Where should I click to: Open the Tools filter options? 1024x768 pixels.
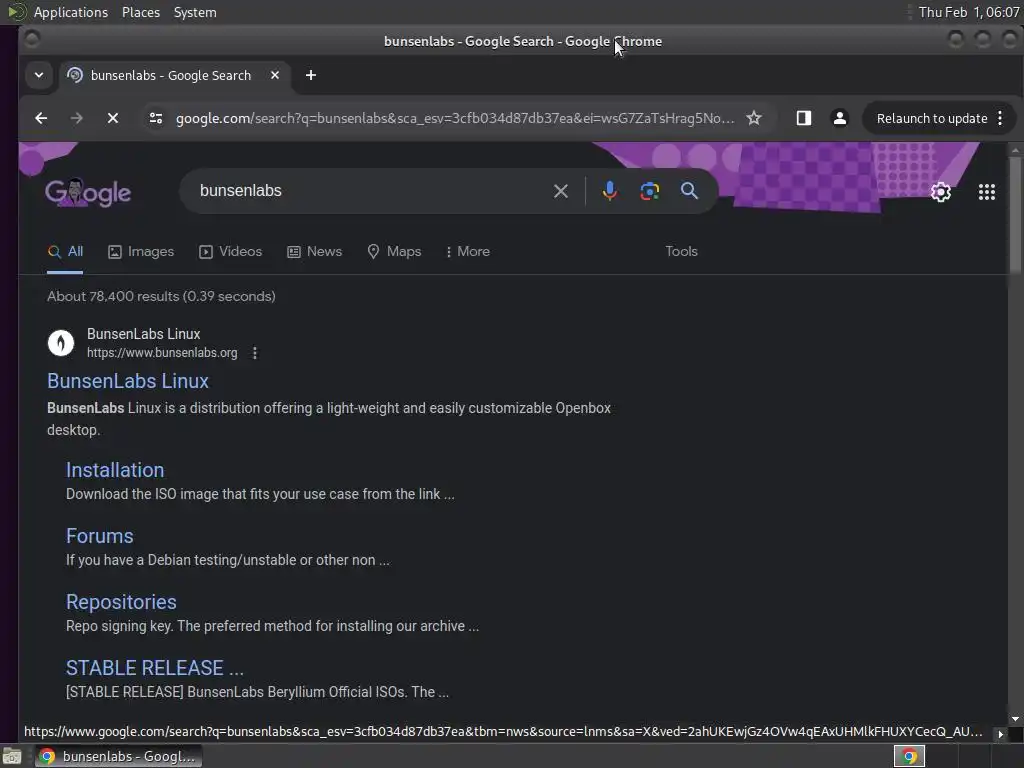click(x=681, y=251)
